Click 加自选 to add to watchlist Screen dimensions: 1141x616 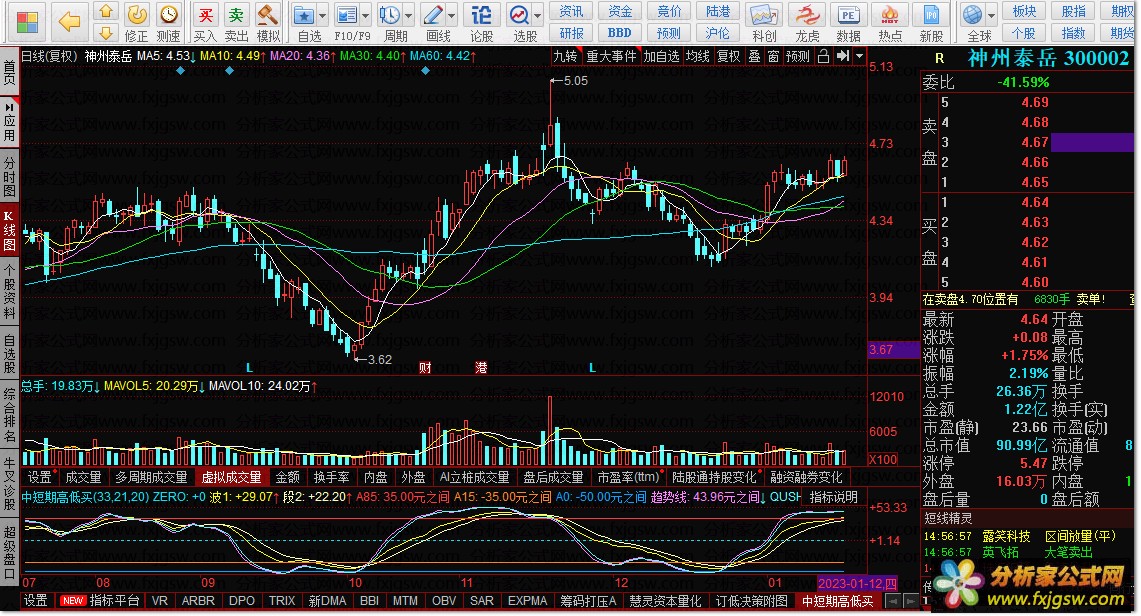pos(661,56)
